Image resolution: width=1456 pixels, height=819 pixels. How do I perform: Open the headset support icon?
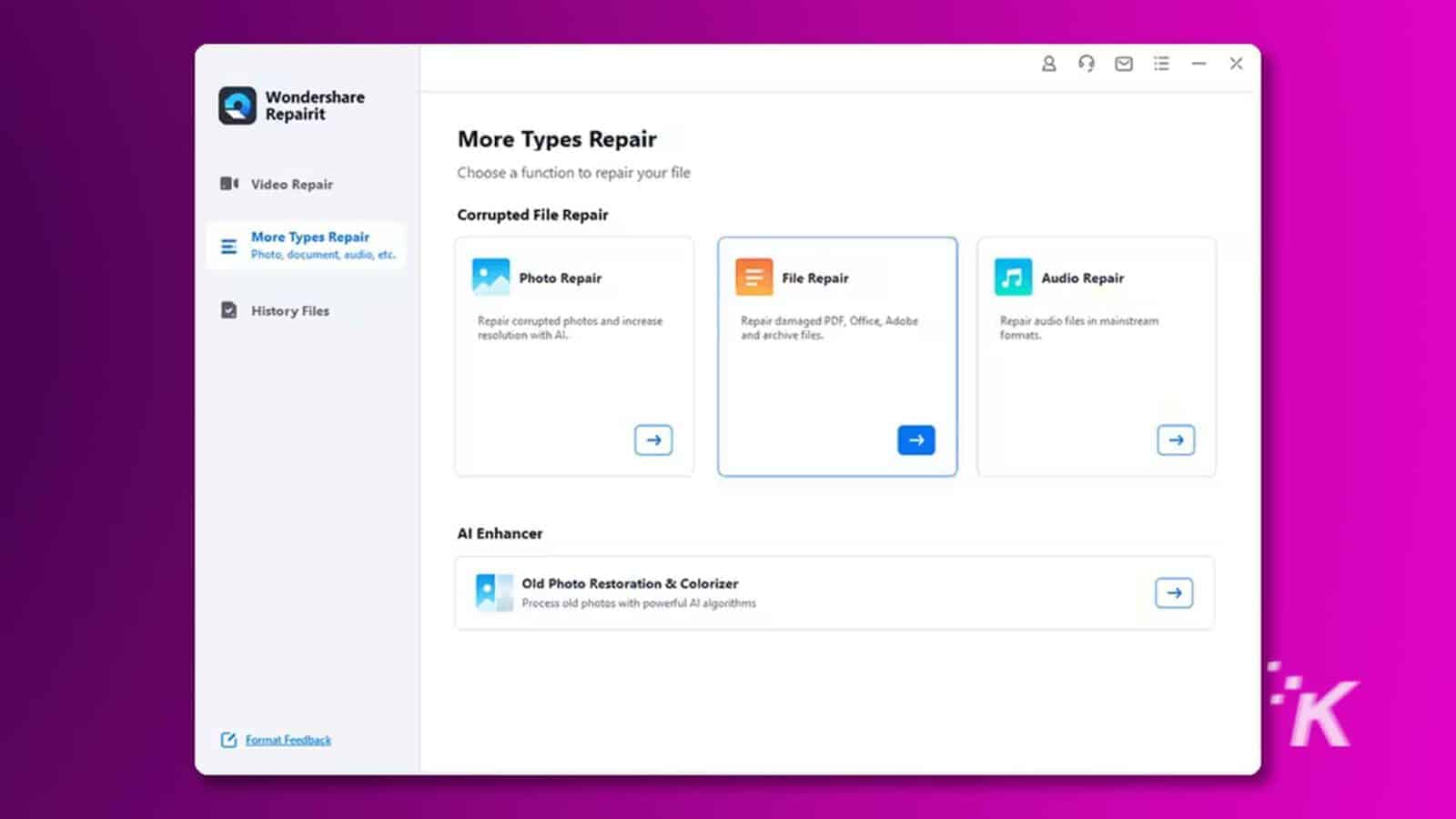[x=1086, y=64]
